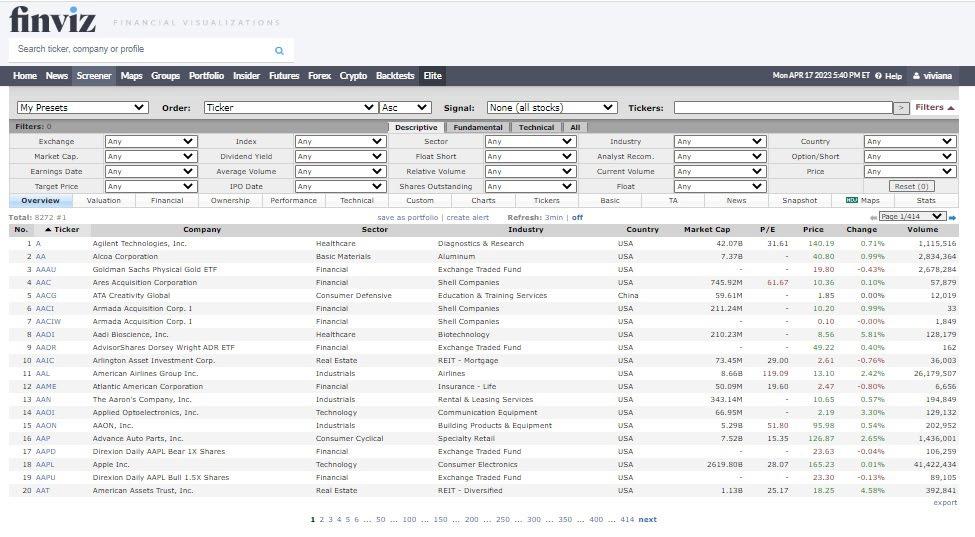Image resolution: width=975 pixels, height=537 pixels.
Task: Click American Assets Trust, Inc. row
Action: pos(483,491)
